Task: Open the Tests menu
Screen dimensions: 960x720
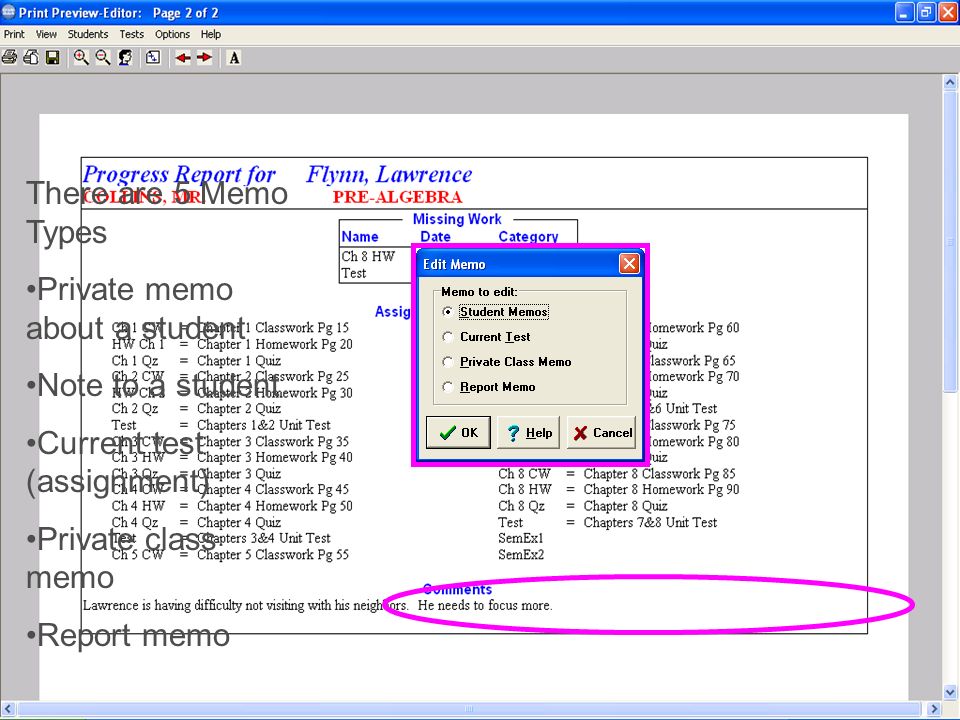Action: coord(132,34)
